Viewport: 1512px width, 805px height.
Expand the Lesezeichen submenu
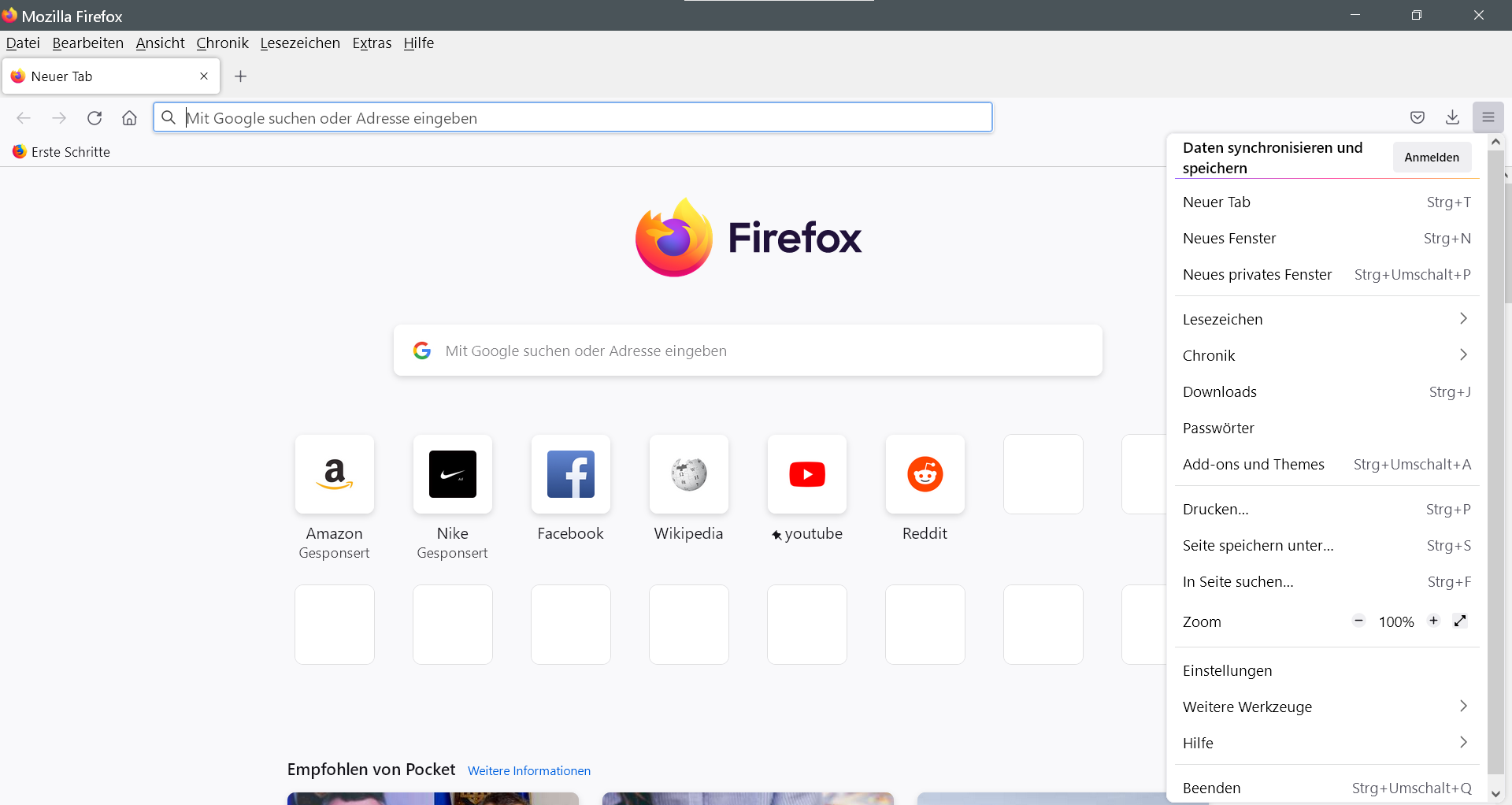pos(1327,319)
